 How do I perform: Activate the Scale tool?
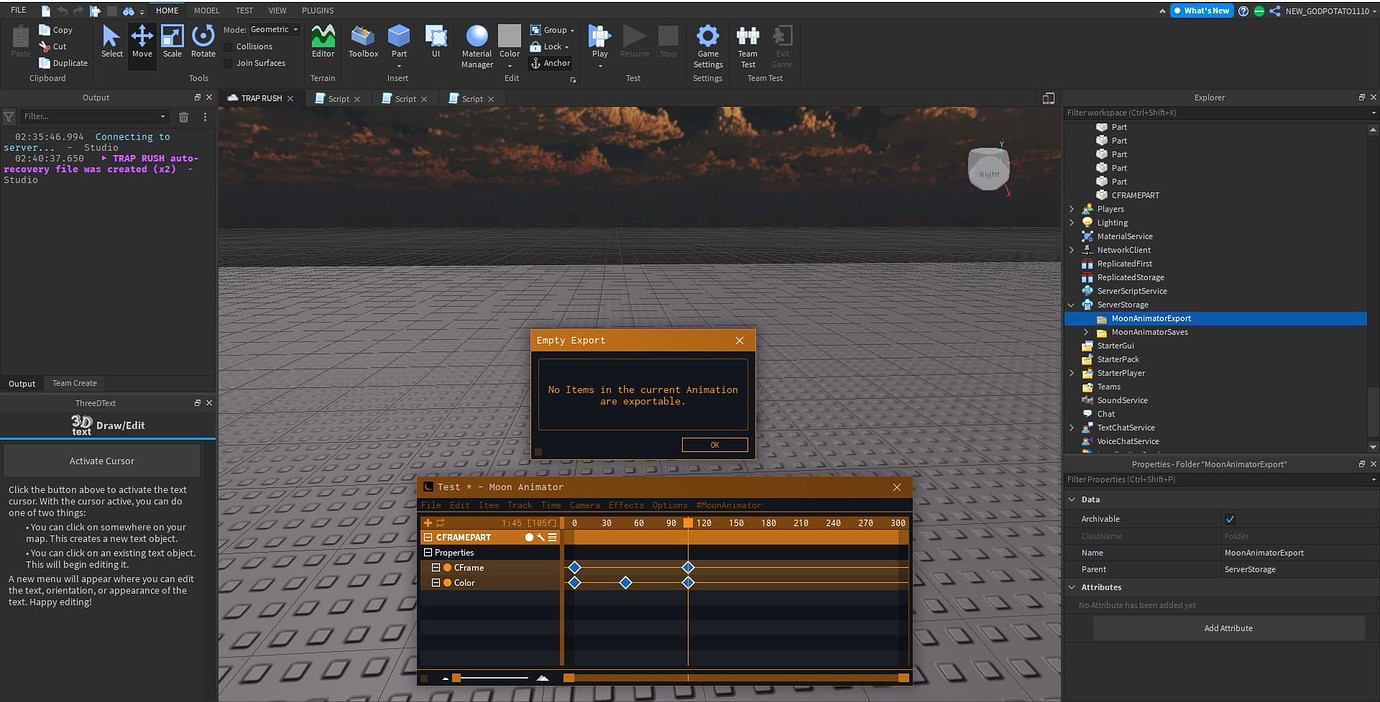[x=172, y=41]
